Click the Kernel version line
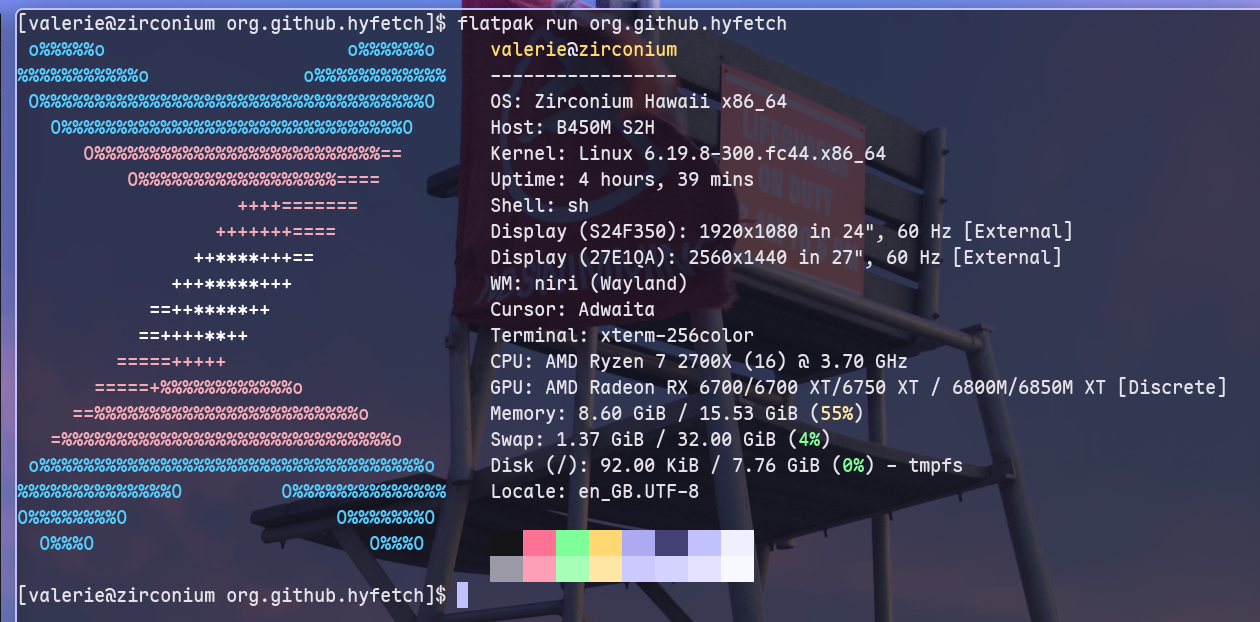 (x=688, y=153)
